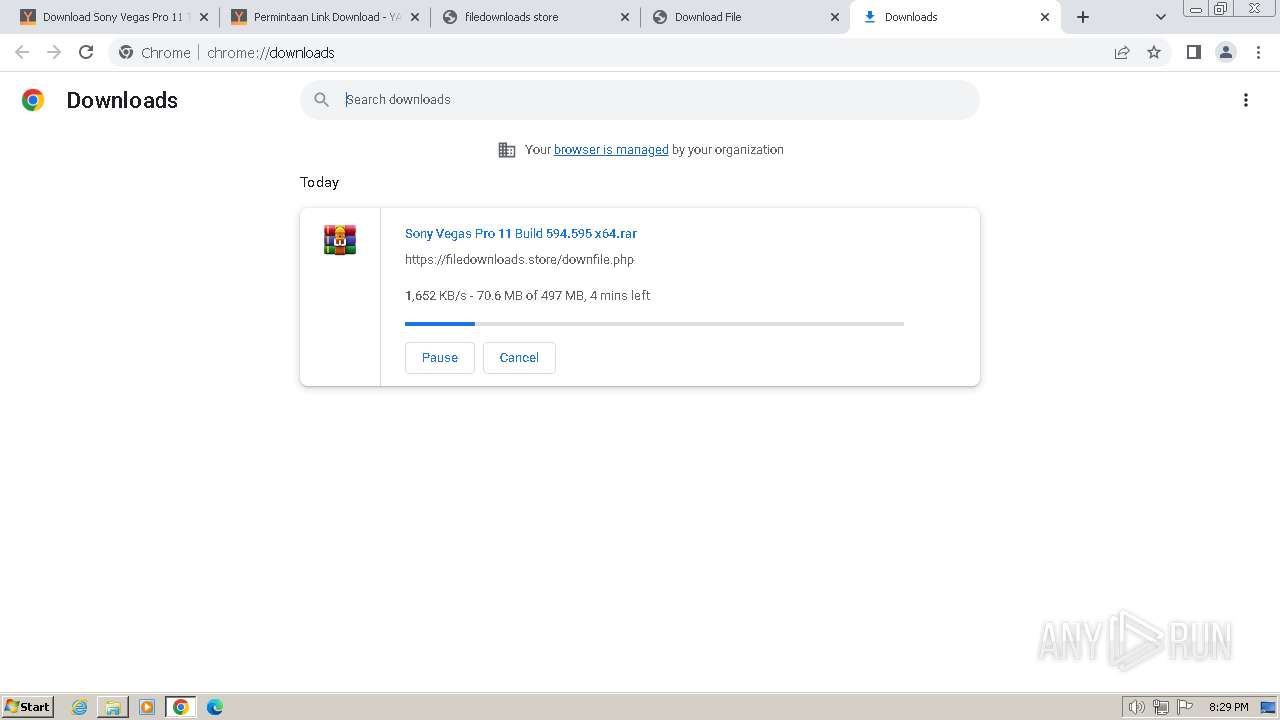The width and height of the screenshot is (1280, 720).
Task: Switch to Permintaan Link Download tab
Action: point(325,17)
